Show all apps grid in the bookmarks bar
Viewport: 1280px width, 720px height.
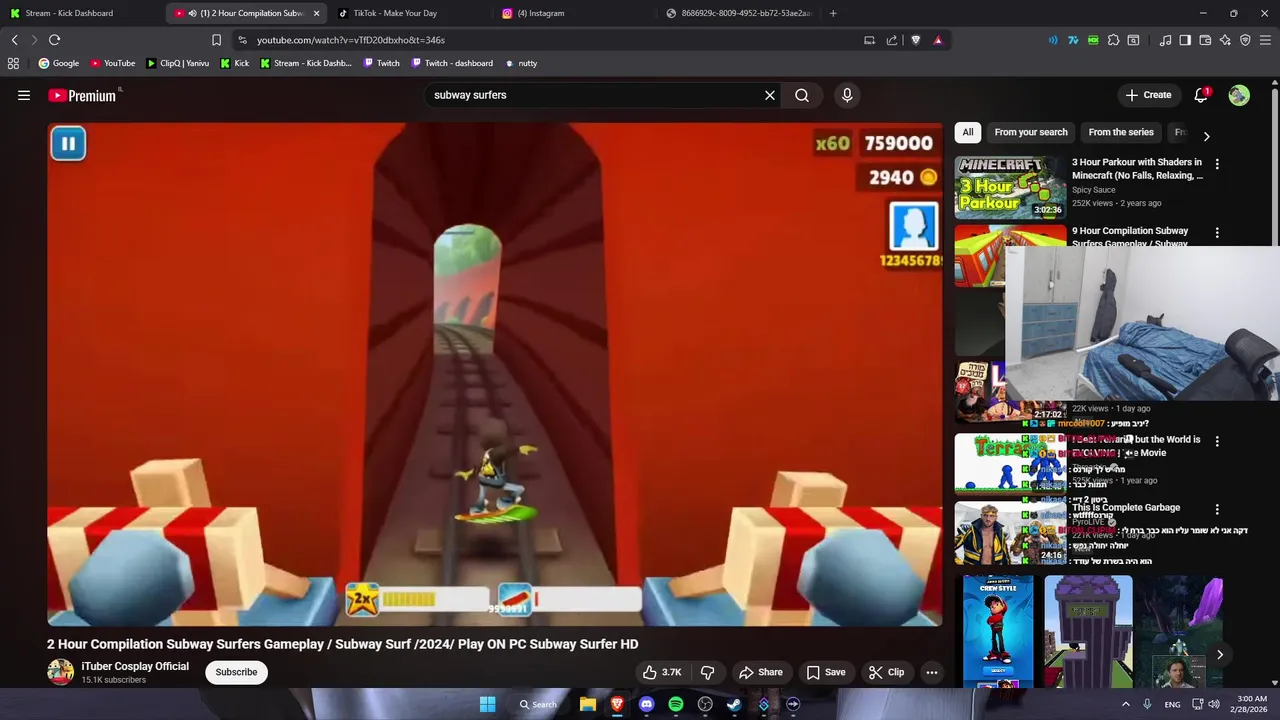(13, 63)
